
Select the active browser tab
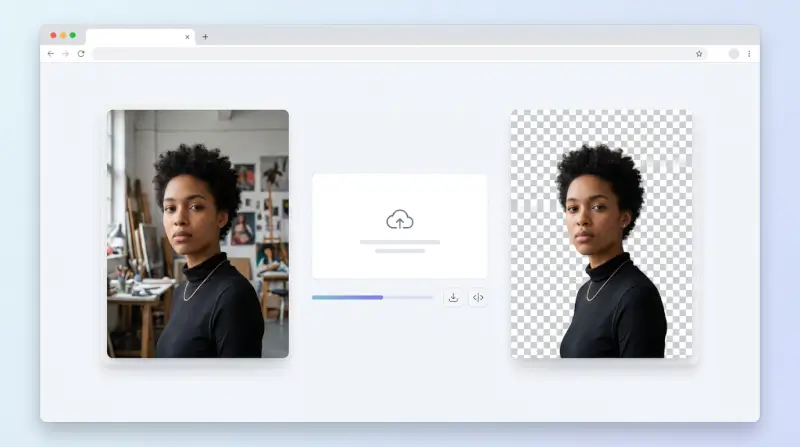(140, 37)
